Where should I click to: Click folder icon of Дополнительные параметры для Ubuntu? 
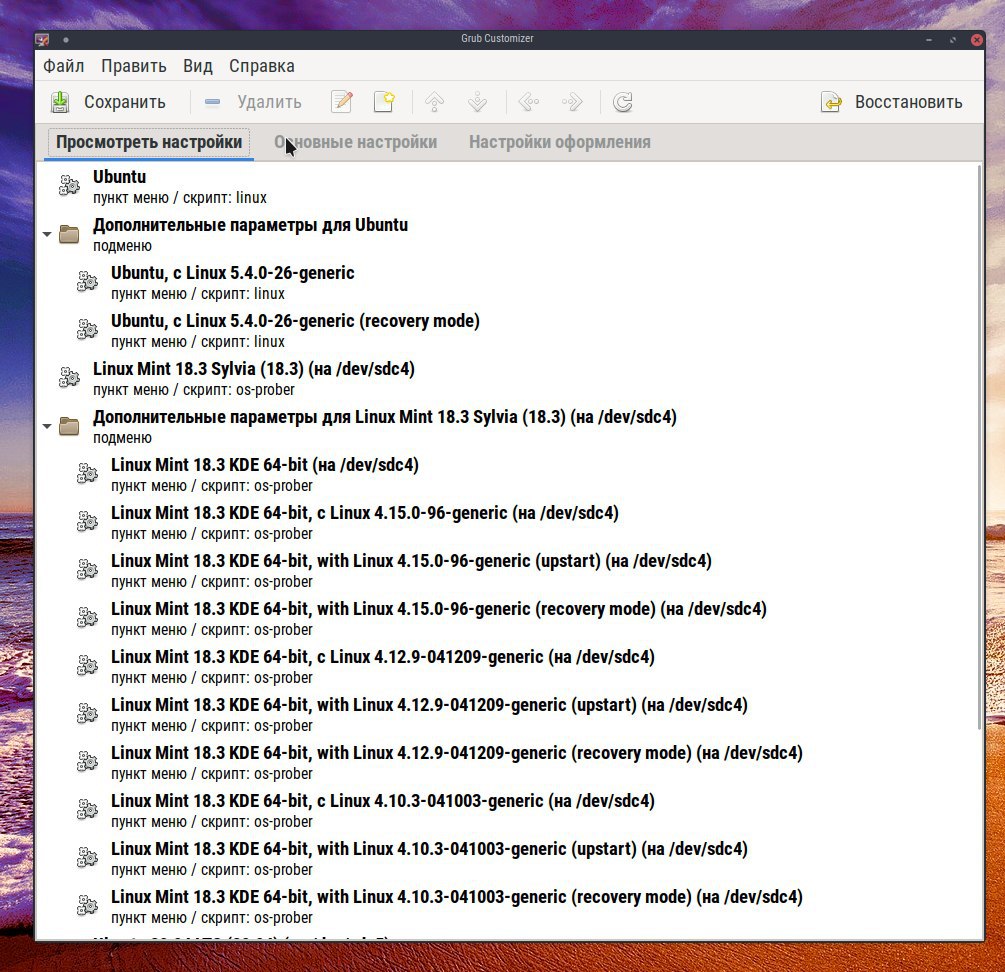[69, 234]
